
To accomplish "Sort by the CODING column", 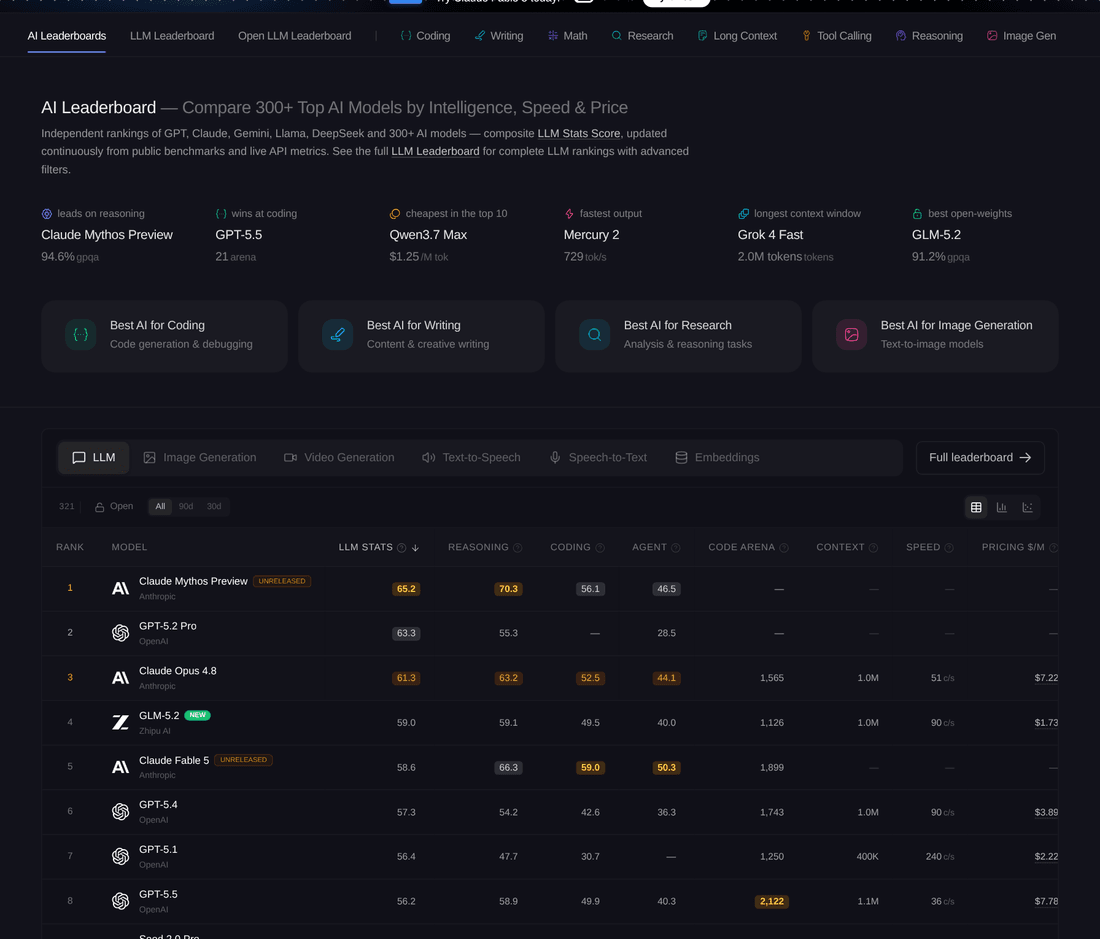I will coord(570,547).
